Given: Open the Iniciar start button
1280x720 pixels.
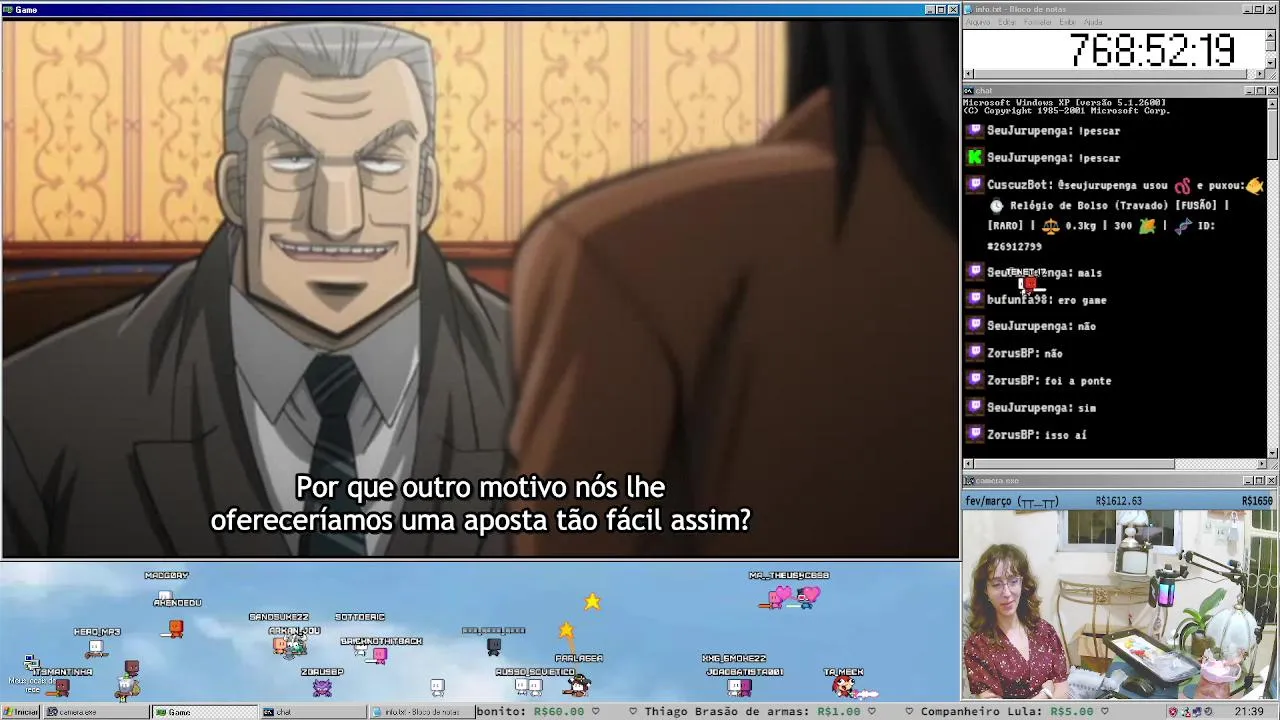Looking at the screenshot, I should pyautogui.click(x=21, y=712).
